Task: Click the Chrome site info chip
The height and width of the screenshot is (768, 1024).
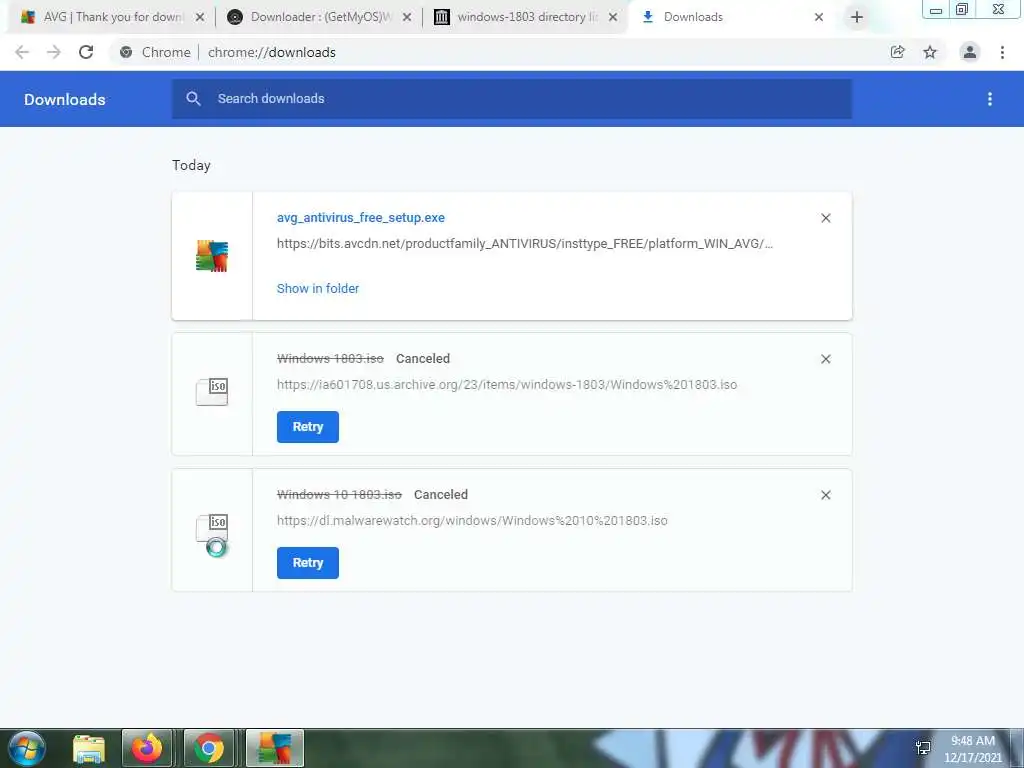Action: (x=155, y=52)
